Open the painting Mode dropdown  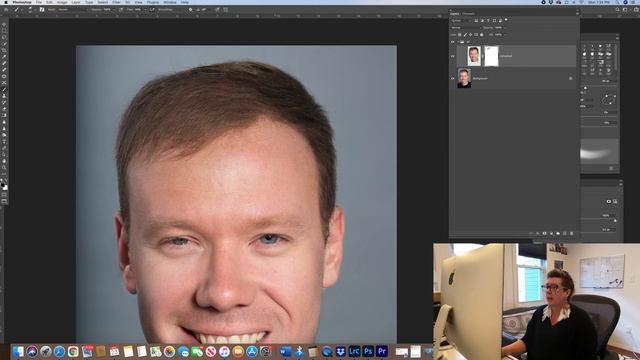(x=73, y=10)
